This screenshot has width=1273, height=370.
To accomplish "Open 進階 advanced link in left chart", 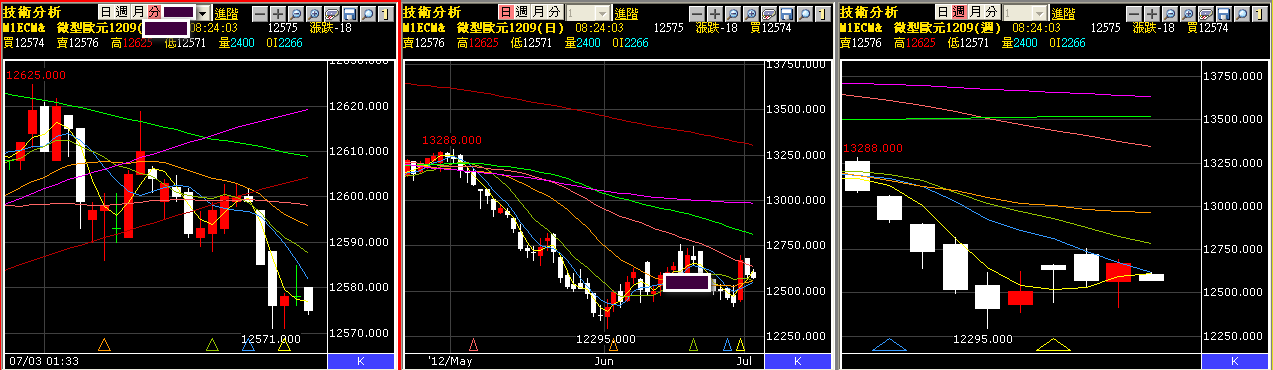I will tap(226, 14).
